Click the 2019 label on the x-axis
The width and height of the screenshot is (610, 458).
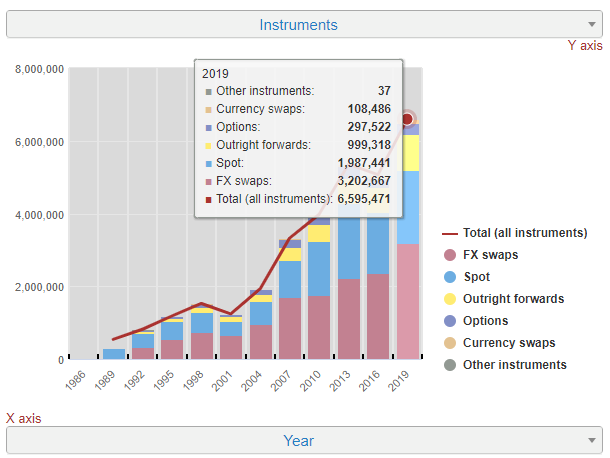pyautogui.click(x=400, y=380)
